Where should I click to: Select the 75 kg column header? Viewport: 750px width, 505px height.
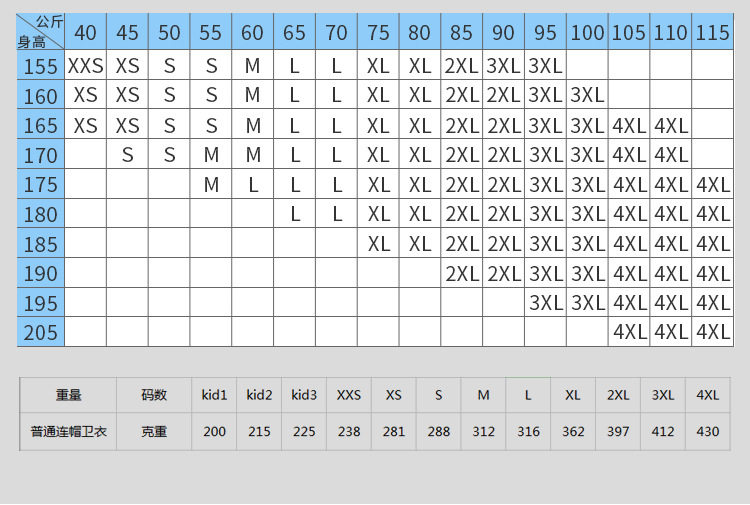[x=378, y=32]
